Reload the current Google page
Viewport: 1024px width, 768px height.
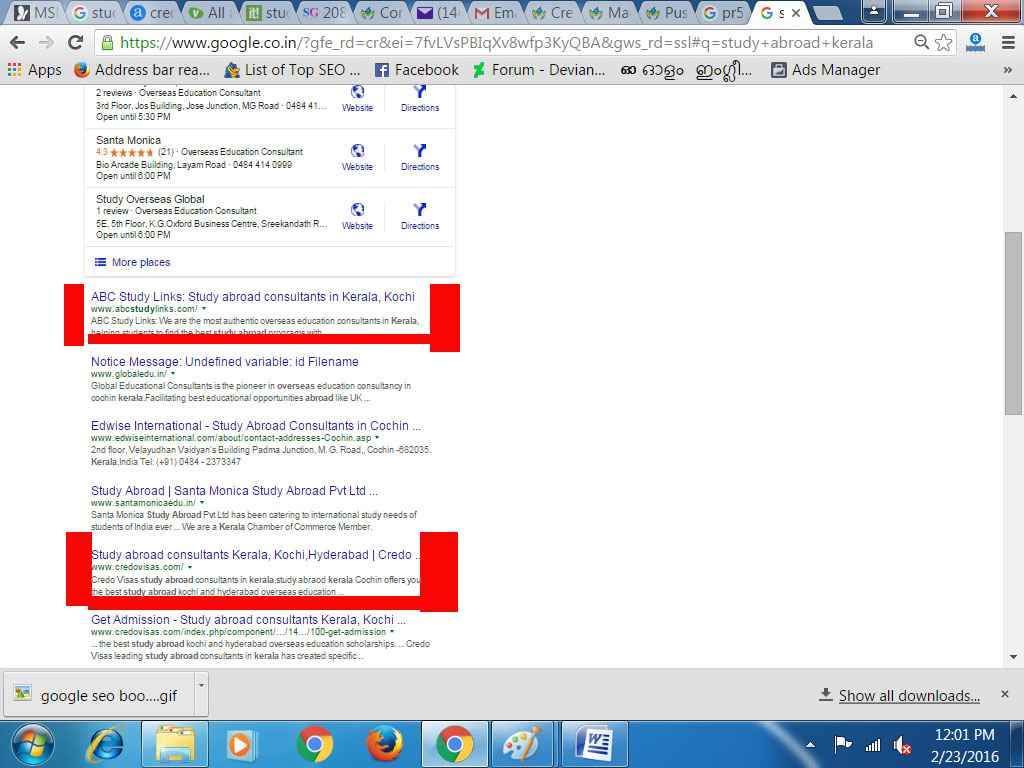click(76, 43)
